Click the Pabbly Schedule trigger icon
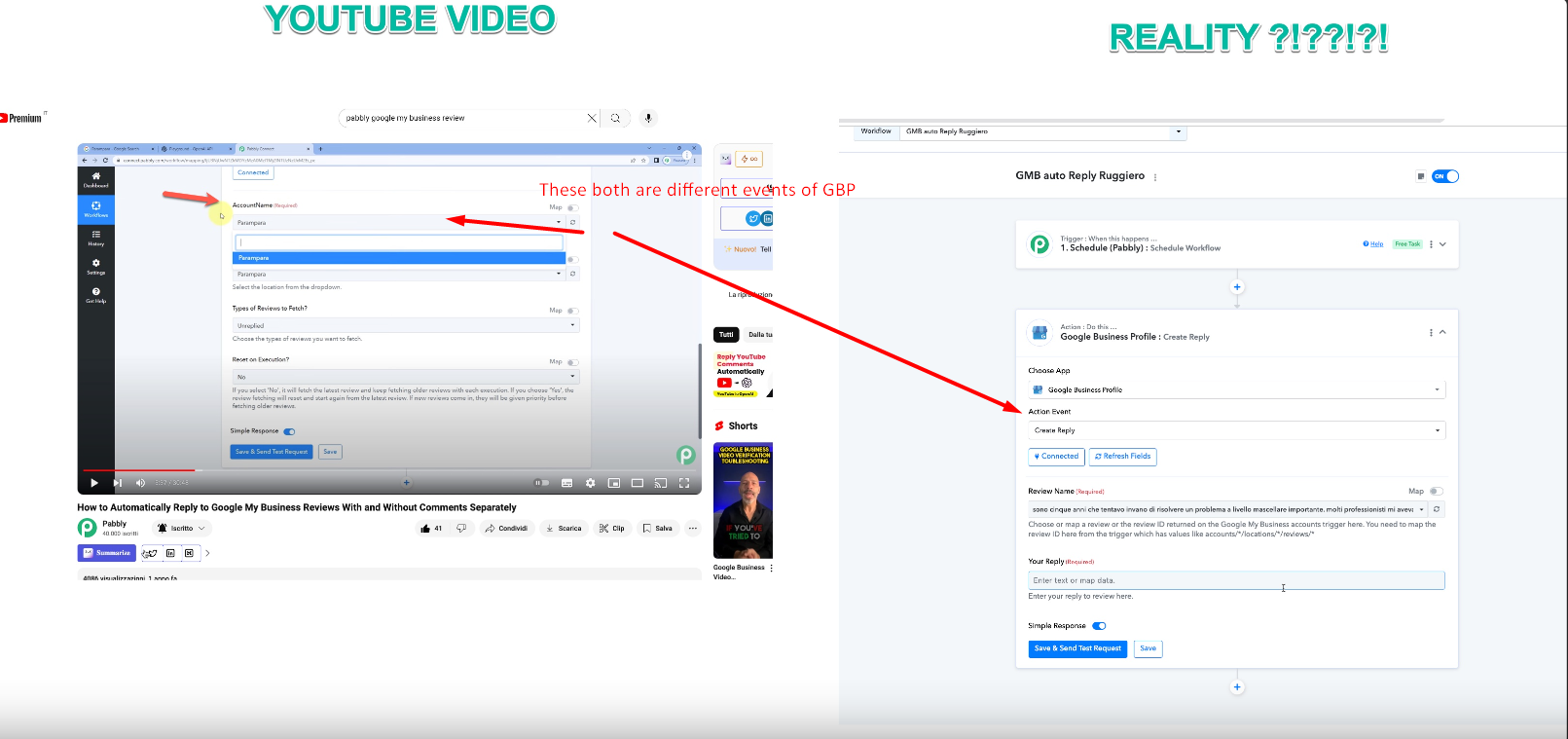 (1039, 244)
